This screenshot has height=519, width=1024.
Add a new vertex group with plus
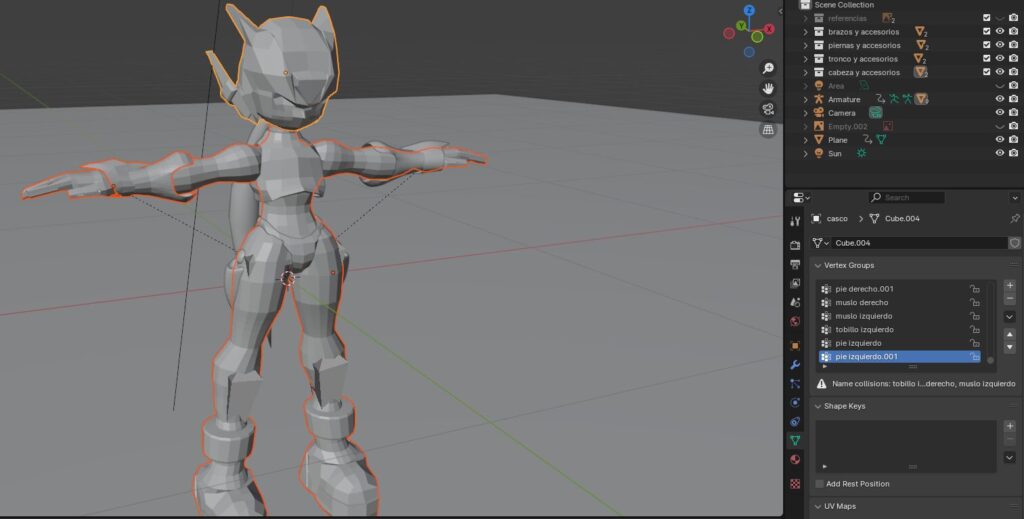click(x=1009, y=286)
